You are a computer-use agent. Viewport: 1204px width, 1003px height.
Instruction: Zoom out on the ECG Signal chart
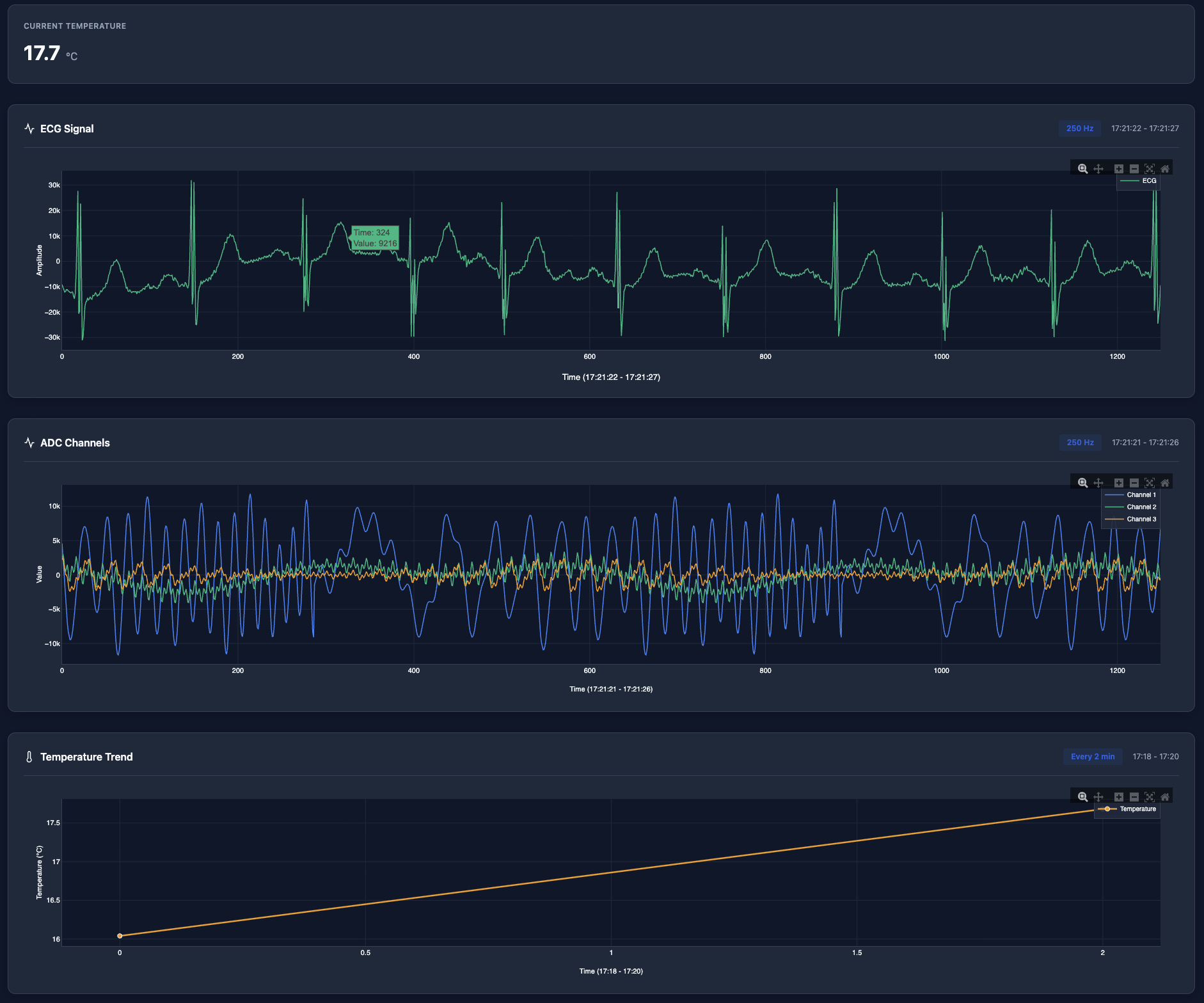1134,169
